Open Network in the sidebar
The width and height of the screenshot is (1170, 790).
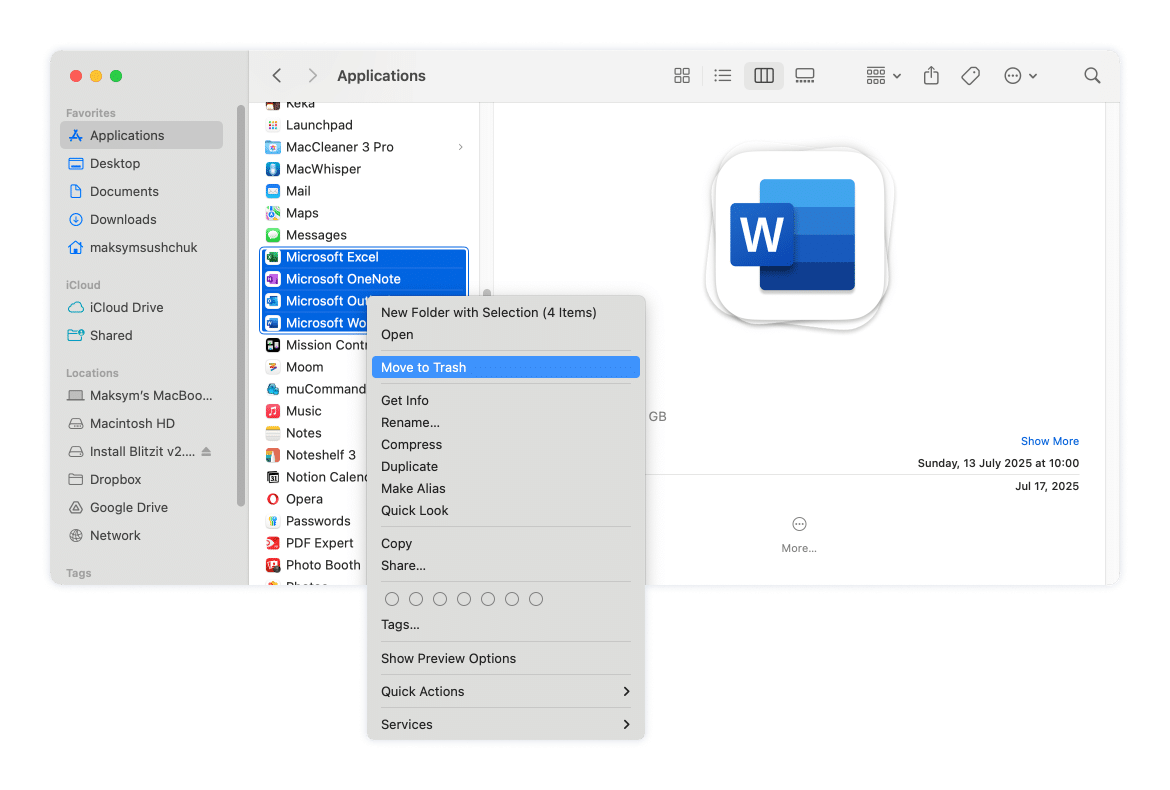pos(142,535)
